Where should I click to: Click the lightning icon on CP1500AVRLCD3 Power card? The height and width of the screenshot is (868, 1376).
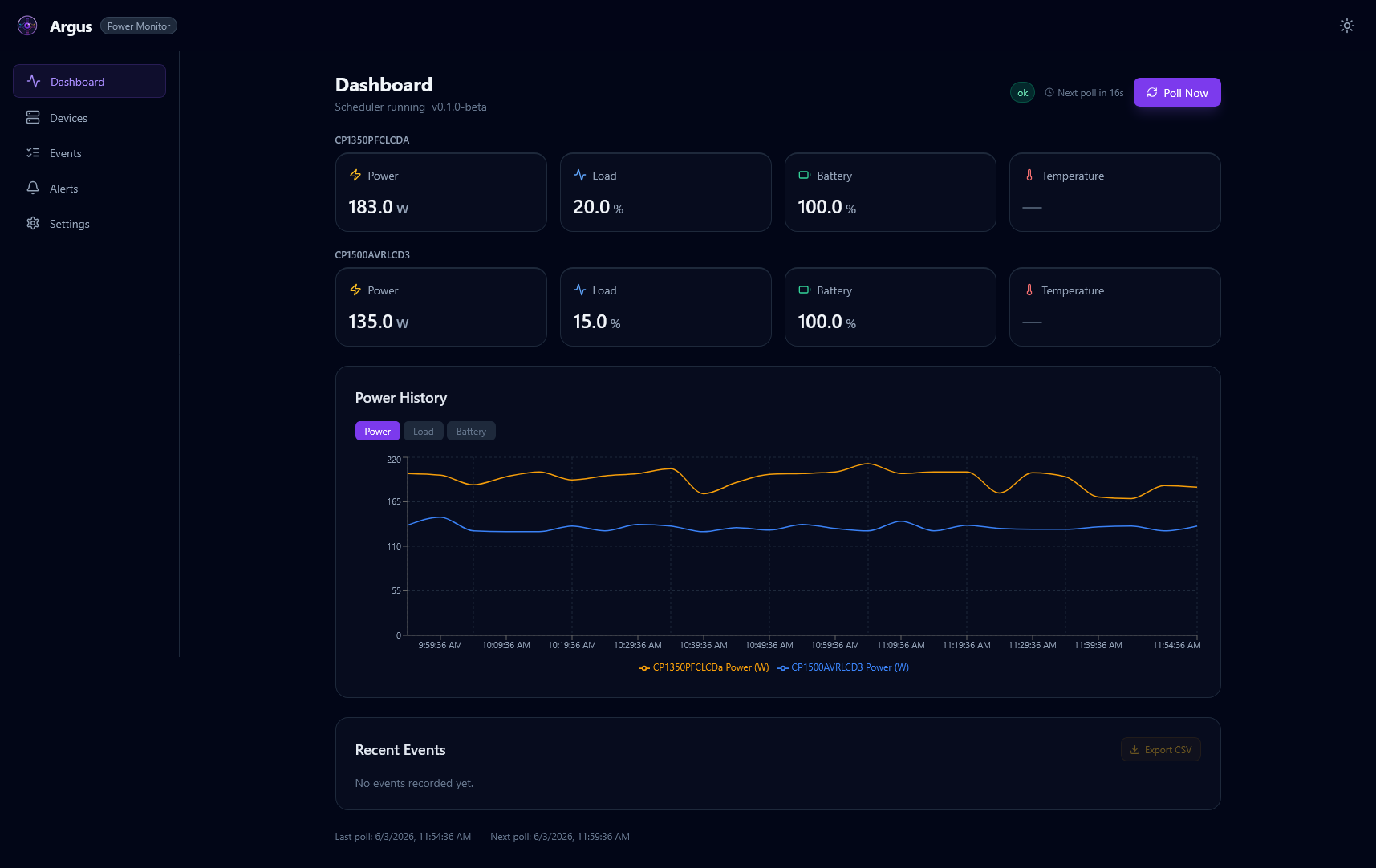click(355, 290)
